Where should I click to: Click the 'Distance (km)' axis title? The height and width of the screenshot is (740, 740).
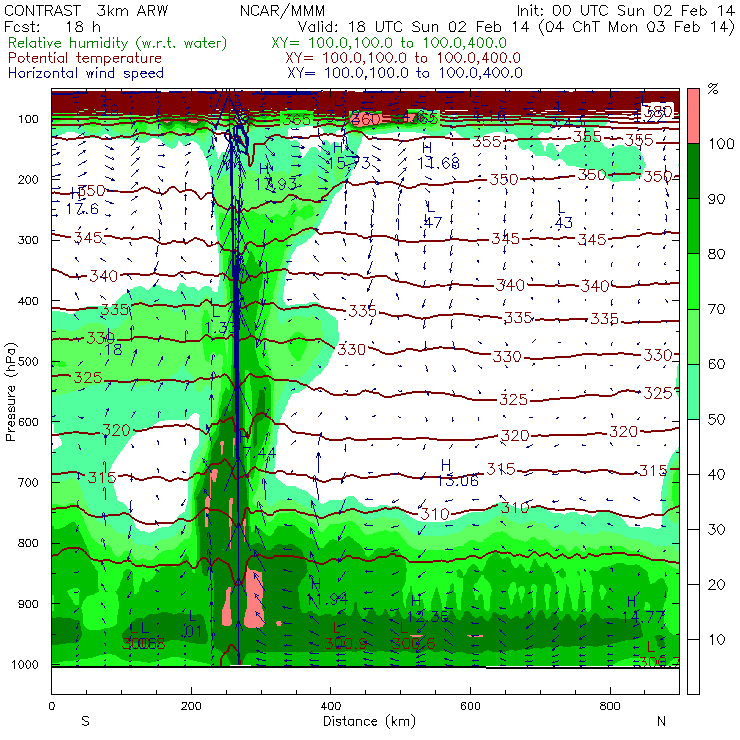coord(369,722)
